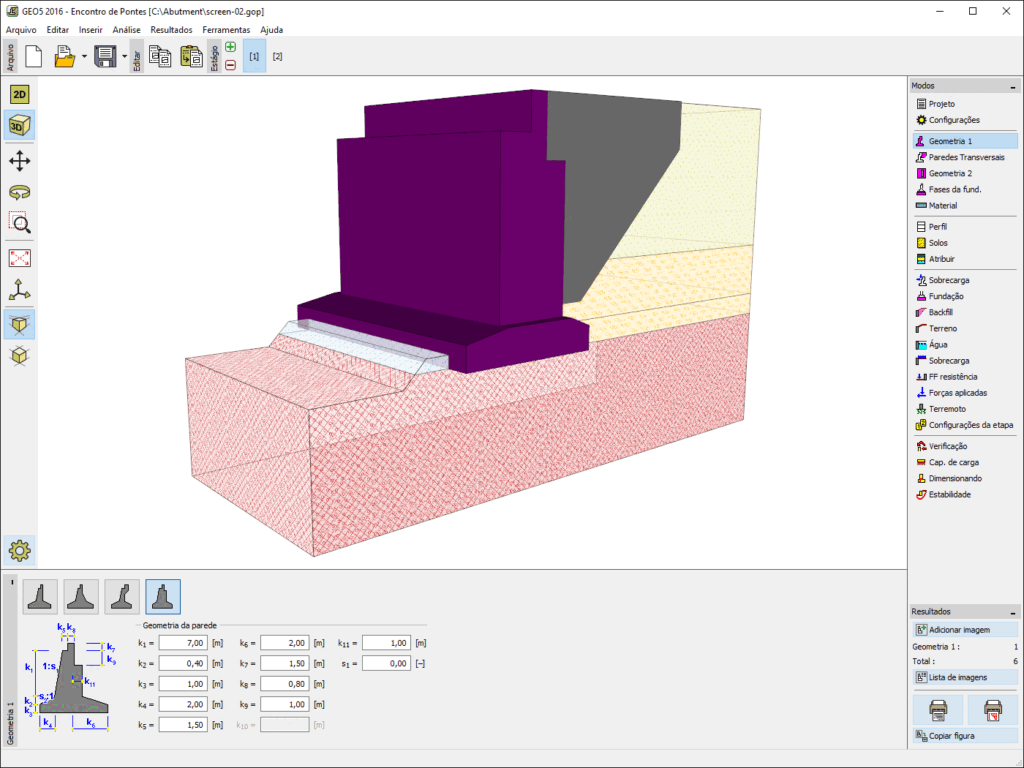Open drawing settings gear

[x=20, y=551]
